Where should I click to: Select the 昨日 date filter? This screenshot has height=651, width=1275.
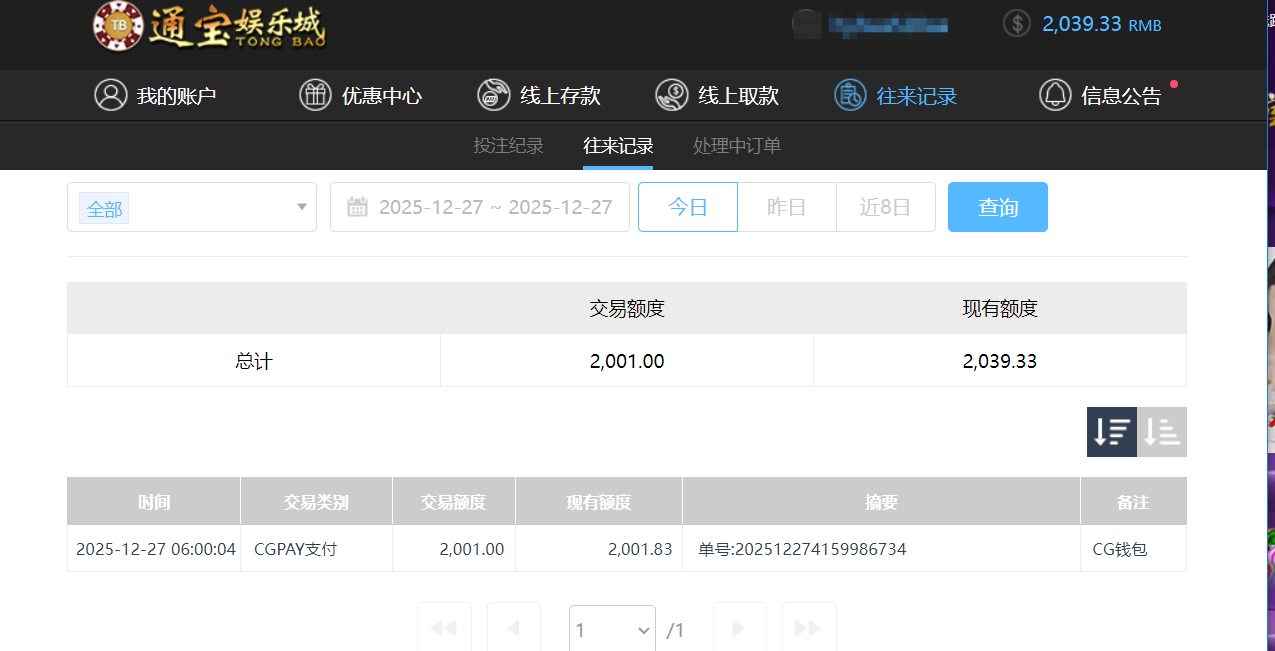pyautogui.click(x=786, y=207)
